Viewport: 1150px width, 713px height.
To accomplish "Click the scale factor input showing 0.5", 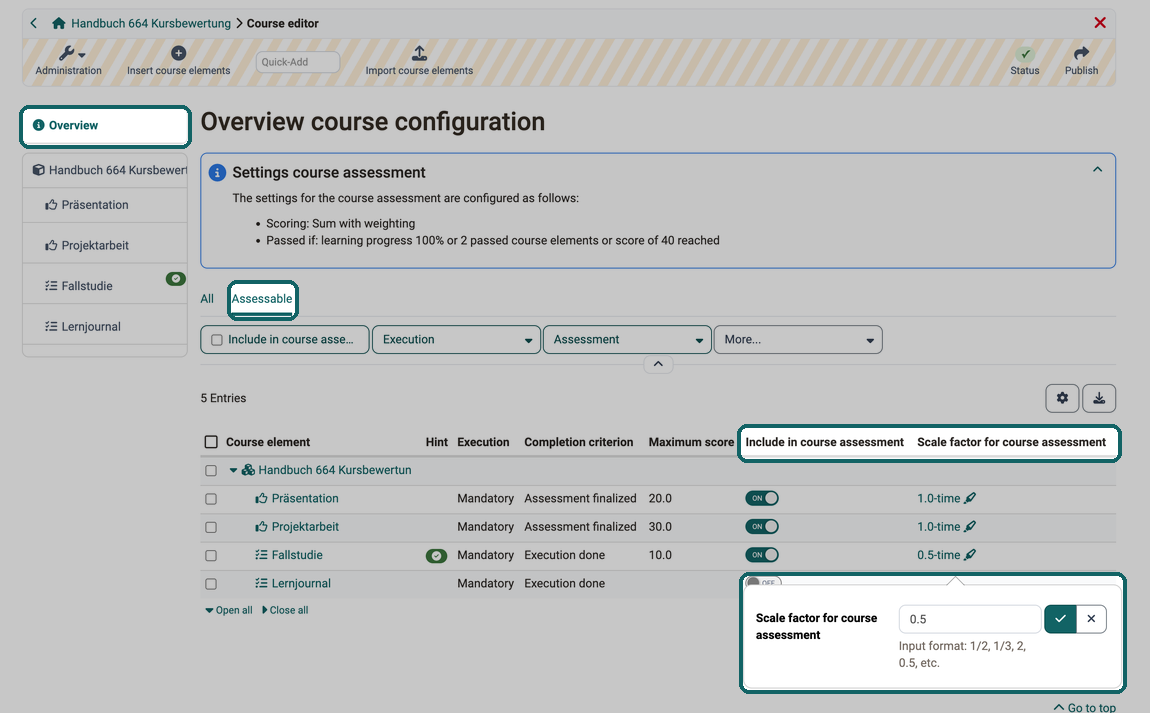I will pos(970,619).
